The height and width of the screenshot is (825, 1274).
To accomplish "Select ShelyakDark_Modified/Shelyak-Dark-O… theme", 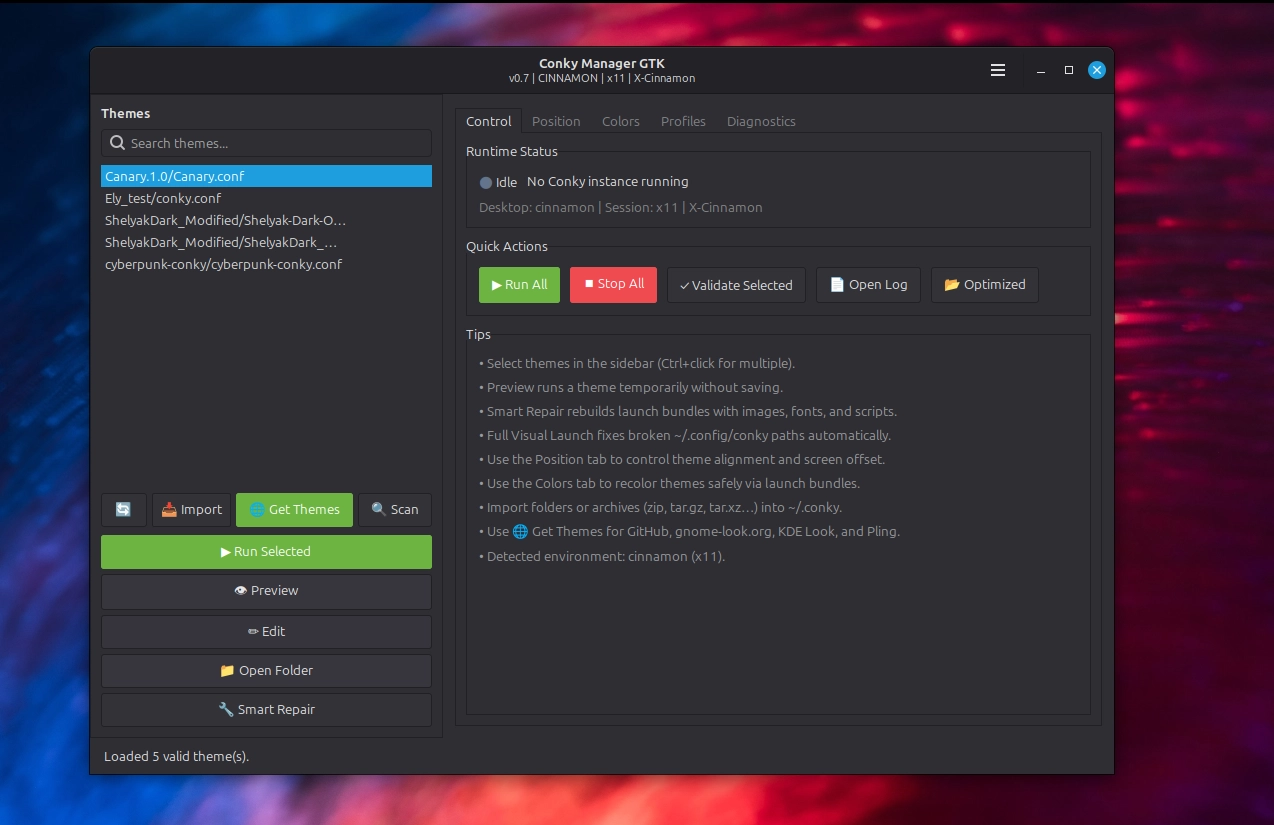I will tap(266, 220).
